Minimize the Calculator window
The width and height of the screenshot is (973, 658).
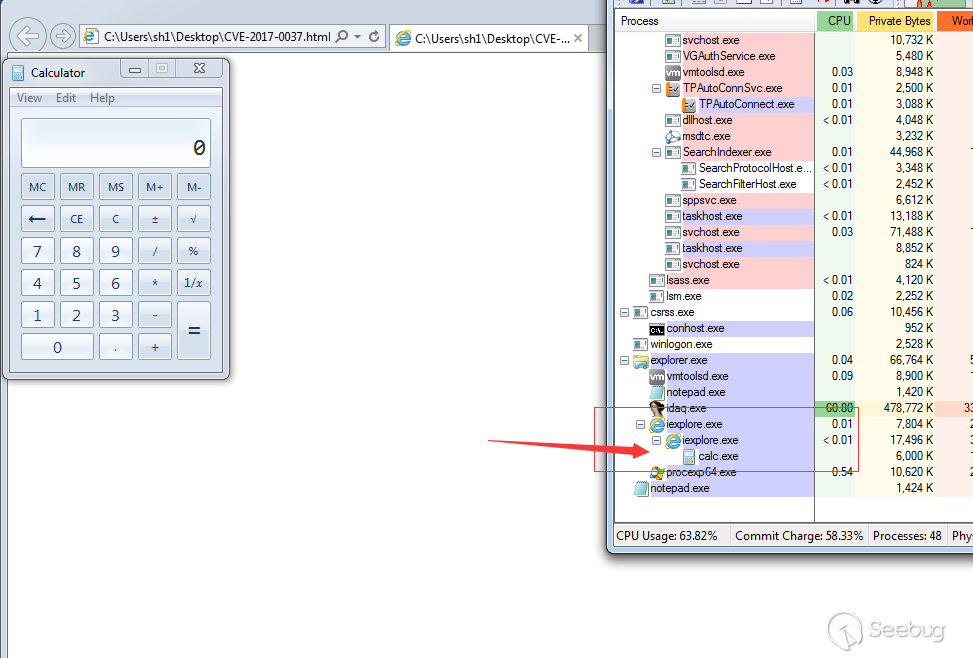[x=135, y=69]
